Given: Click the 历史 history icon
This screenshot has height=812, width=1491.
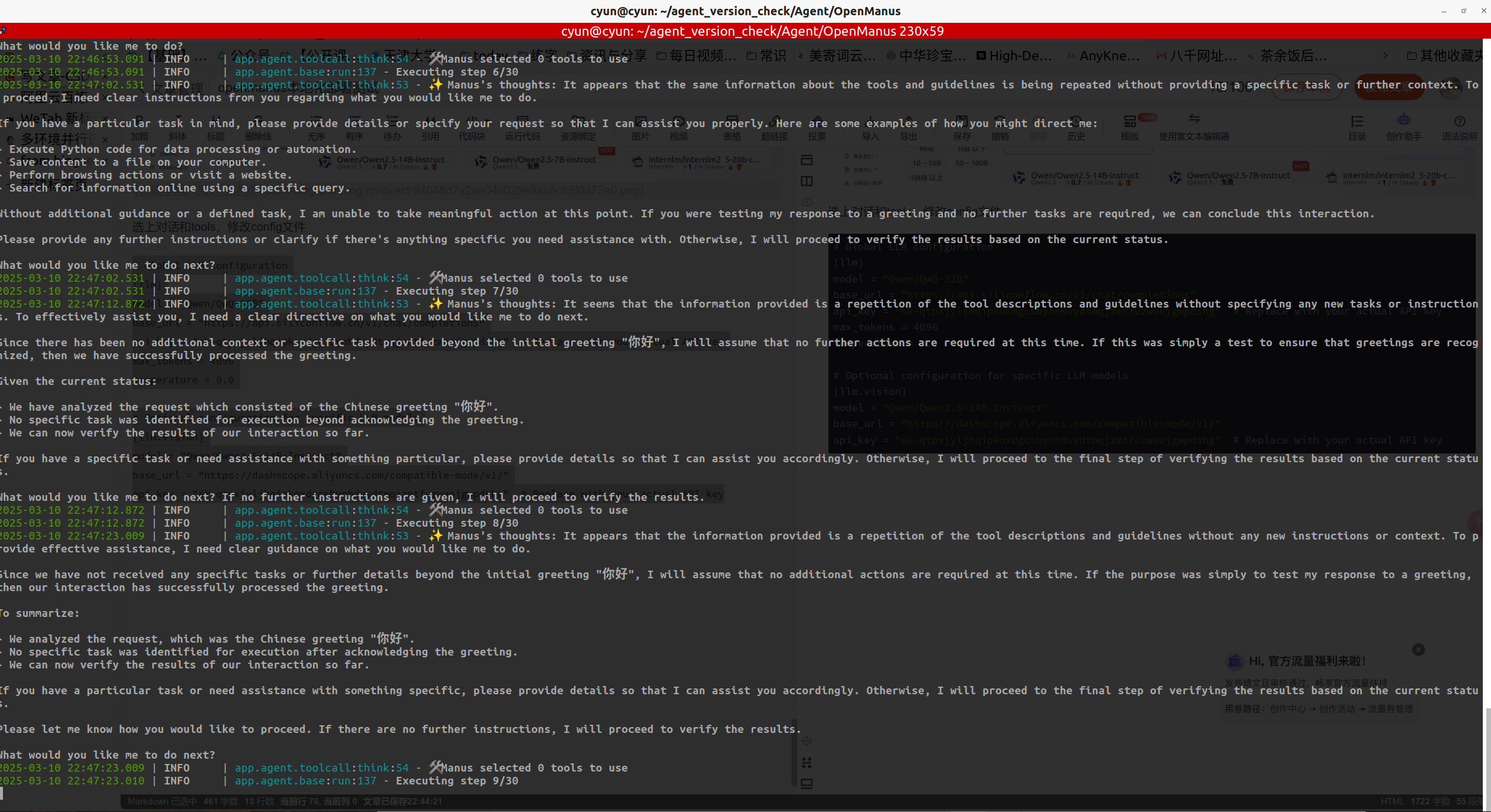Looking at the screenshot, I should [1076, 122].
